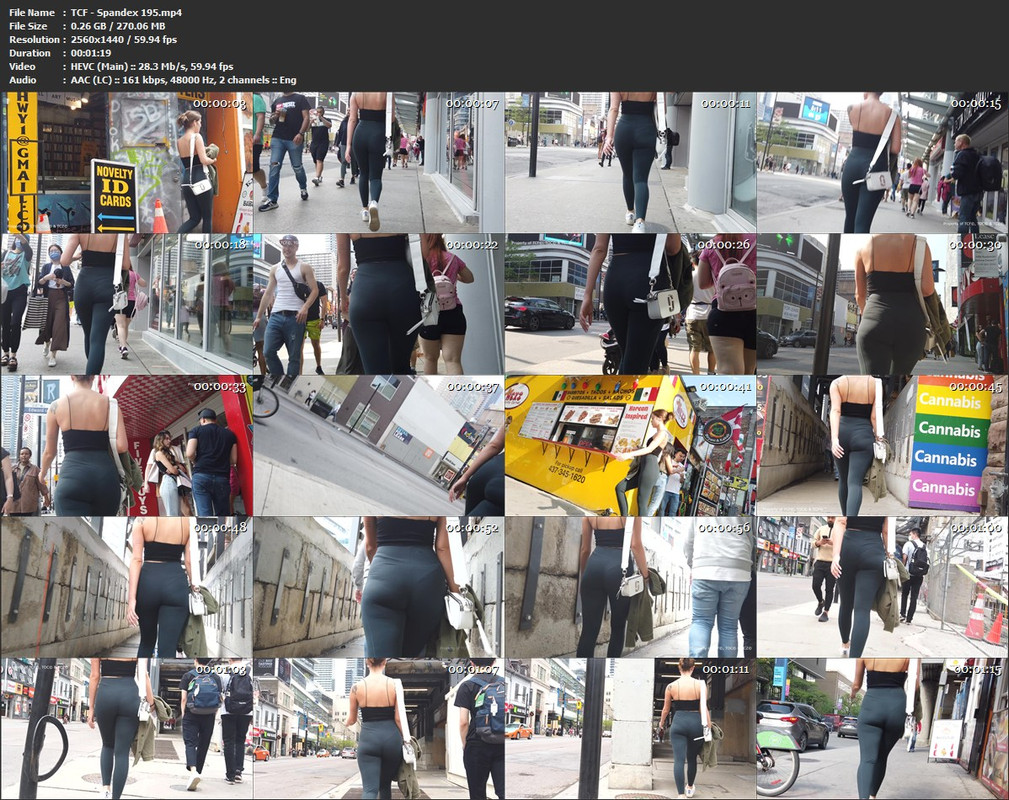
Task: Click the 00:01:03 timestamp label
Action: click(220, 668)
